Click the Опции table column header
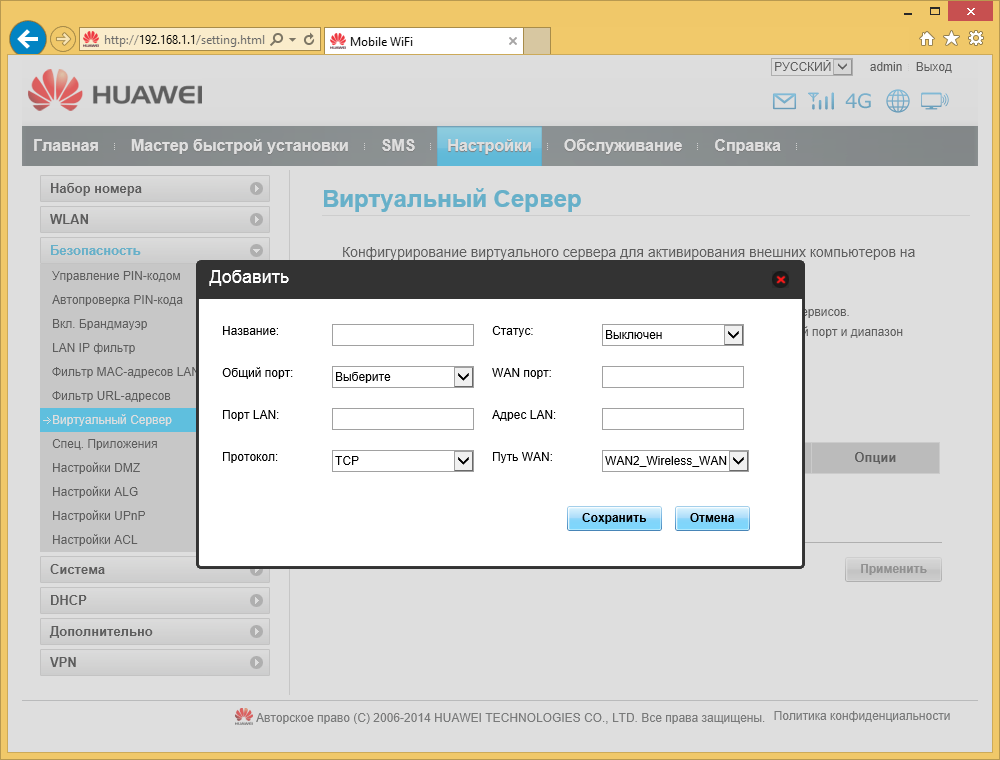Image resolution: width=1000 pixels, height=760 pixels. [874, 458]
